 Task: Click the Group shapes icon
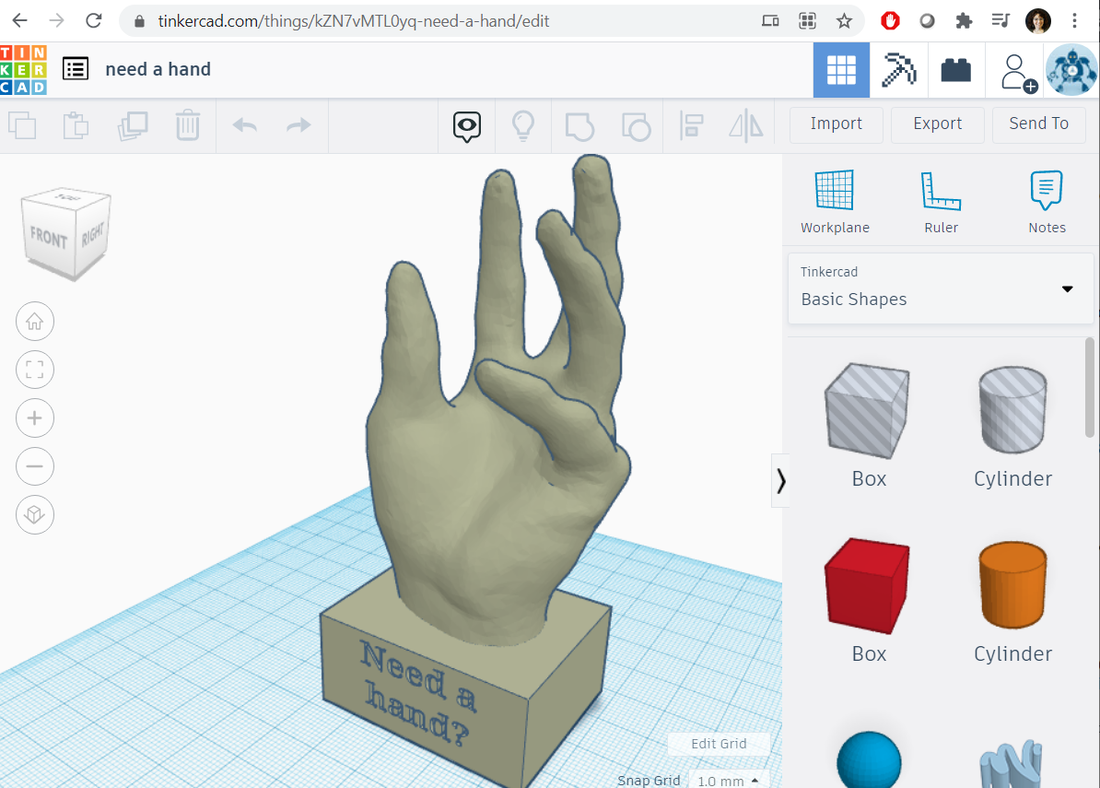[579, 126]
